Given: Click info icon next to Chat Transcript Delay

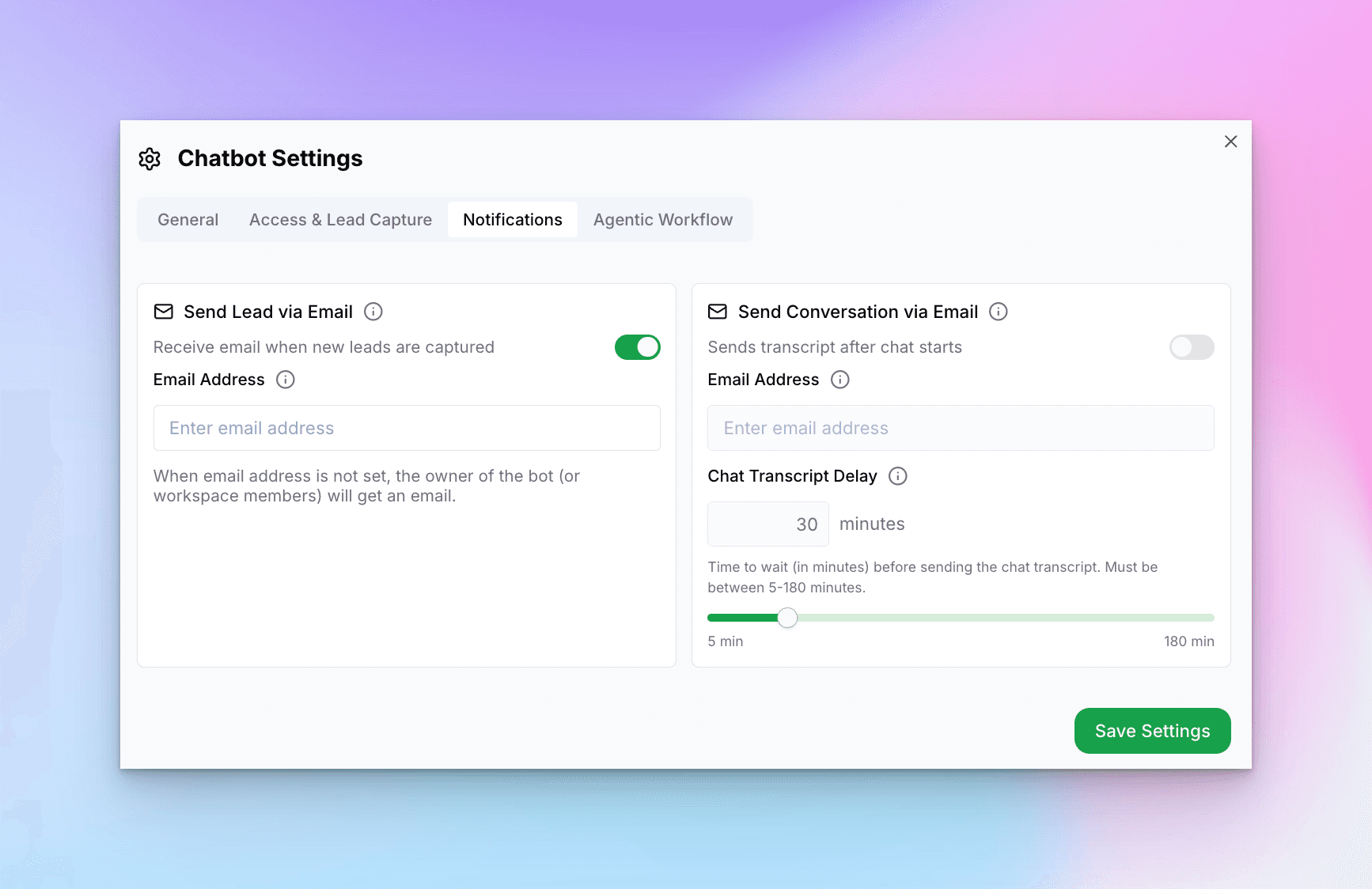Looking at the screenshot, I should point(898,476).
